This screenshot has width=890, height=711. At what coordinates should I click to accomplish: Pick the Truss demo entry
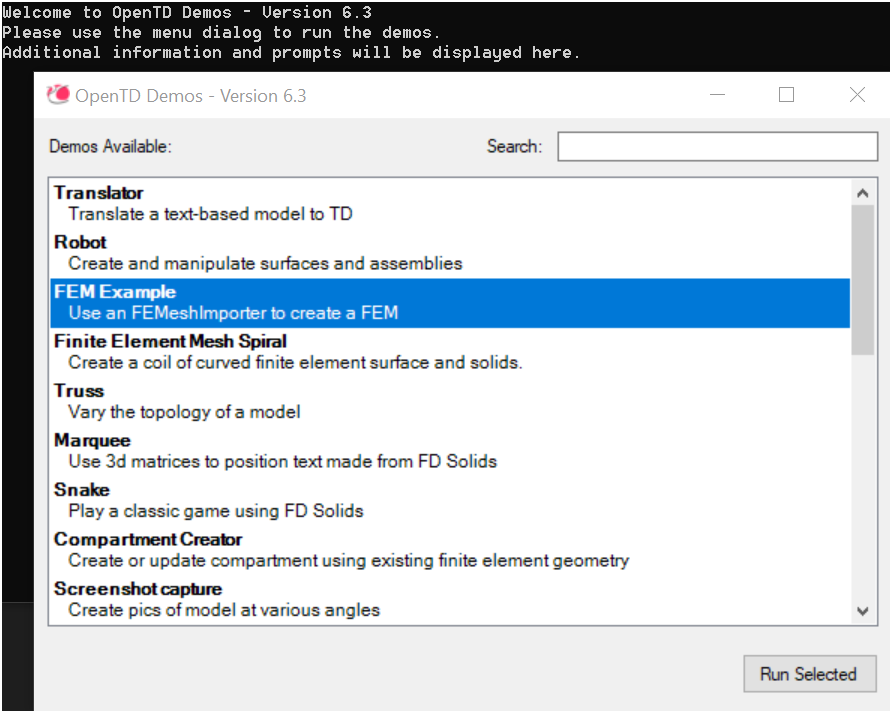click(450, 402)
